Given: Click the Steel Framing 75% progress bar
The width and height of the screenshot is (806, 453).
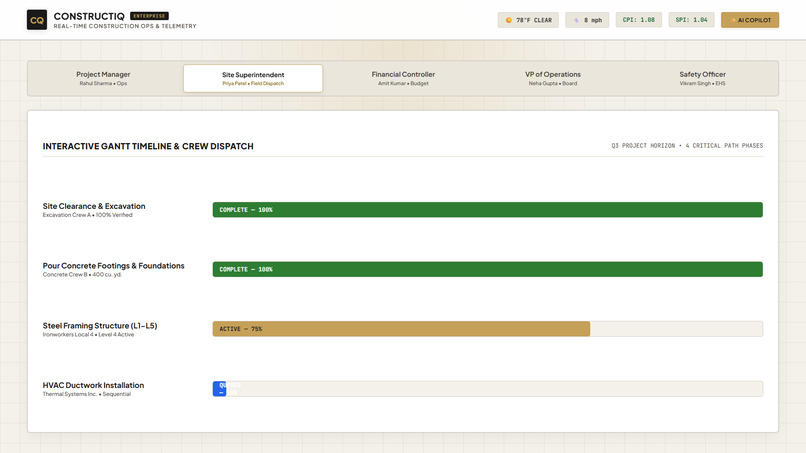Looking at the screenshot, I should click(401, 329).
